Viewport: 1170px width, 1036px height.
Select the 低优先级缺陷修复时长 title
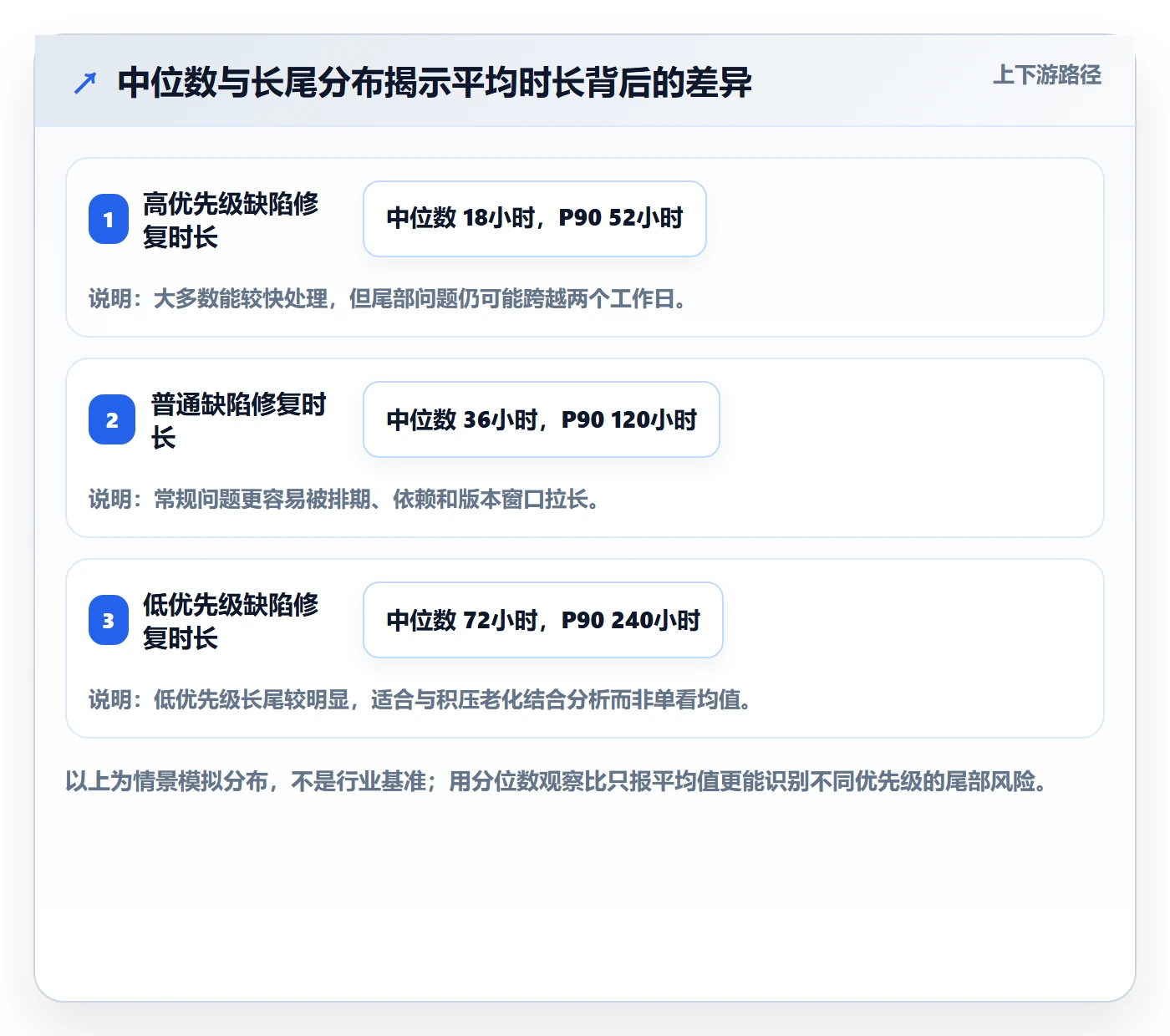point(231,621)
